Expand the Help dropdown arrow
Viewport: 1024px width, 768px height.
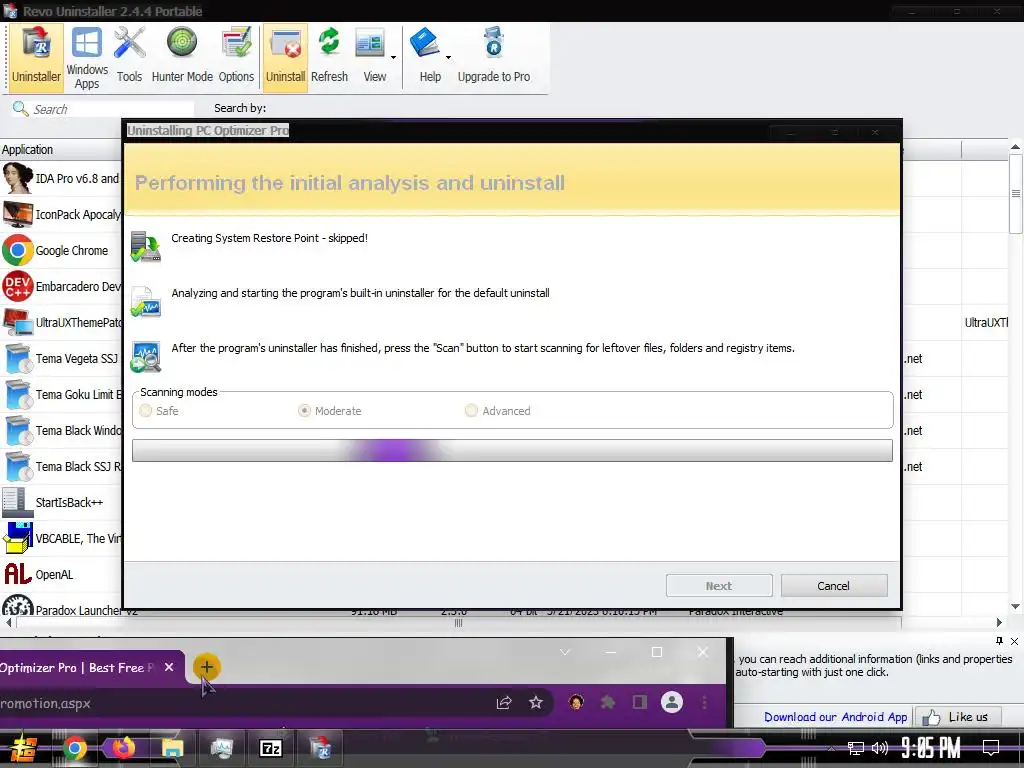click(449, 57)
